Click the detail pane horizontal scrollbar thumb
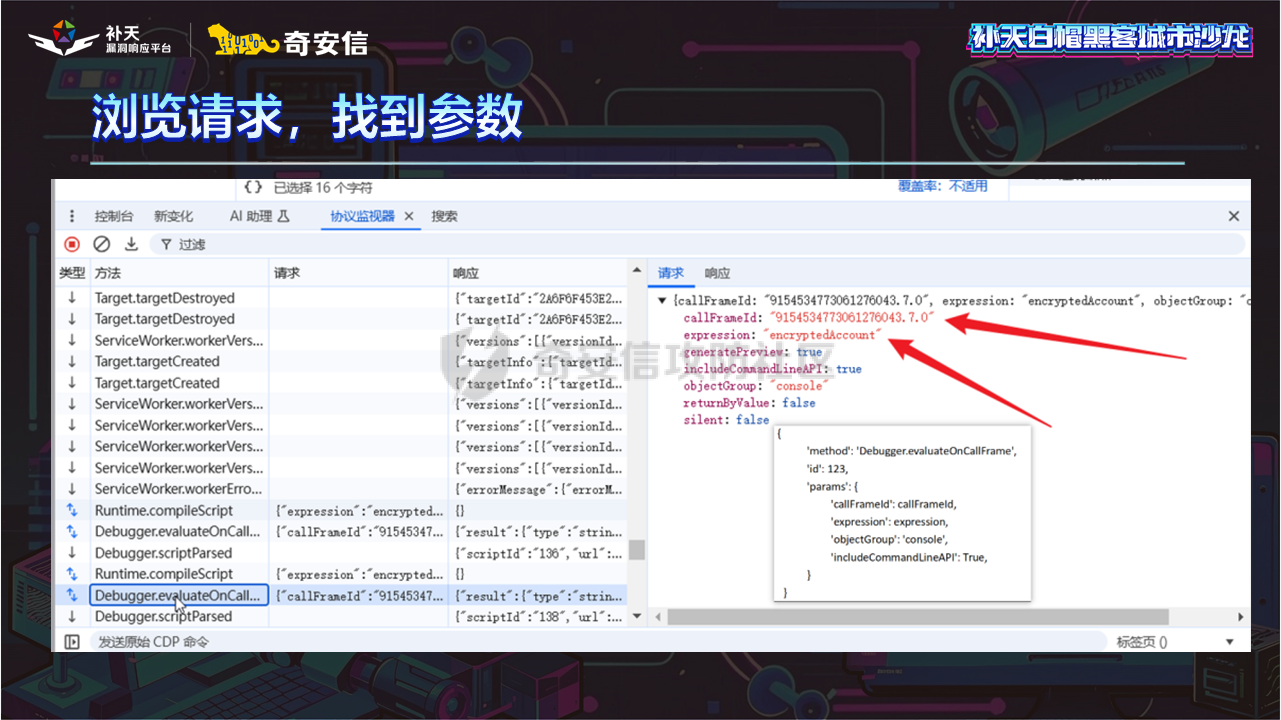 pos(920,617)
